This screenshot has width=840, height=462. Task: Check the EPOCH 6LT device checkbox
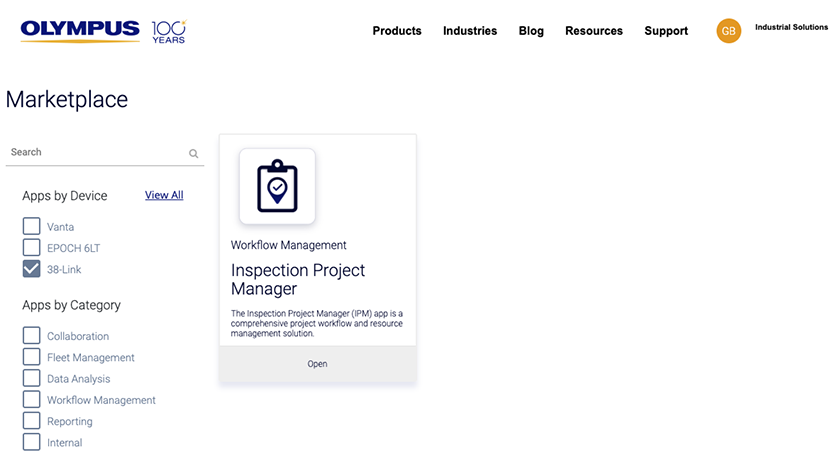(x=32, y=248)
